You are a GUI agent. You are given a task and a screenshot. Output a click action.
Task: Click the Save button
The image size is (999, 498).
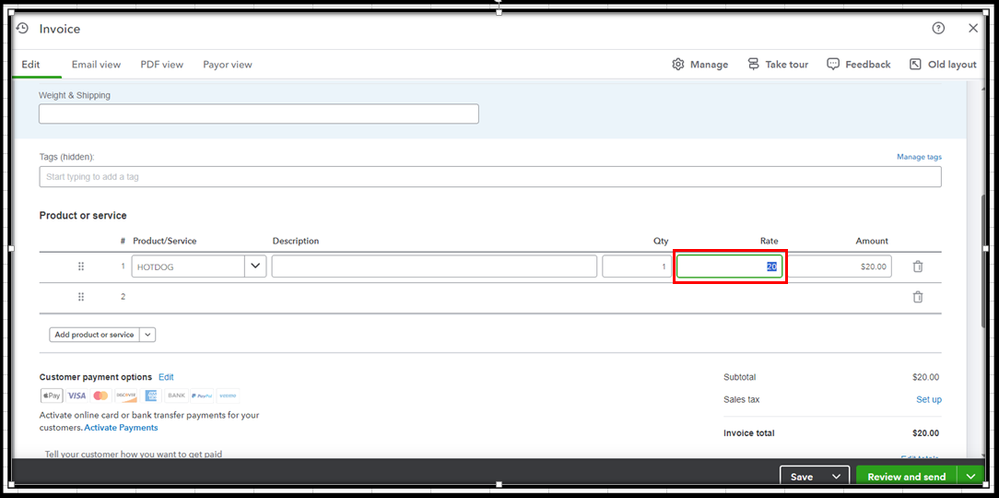[x=801, y=476]
